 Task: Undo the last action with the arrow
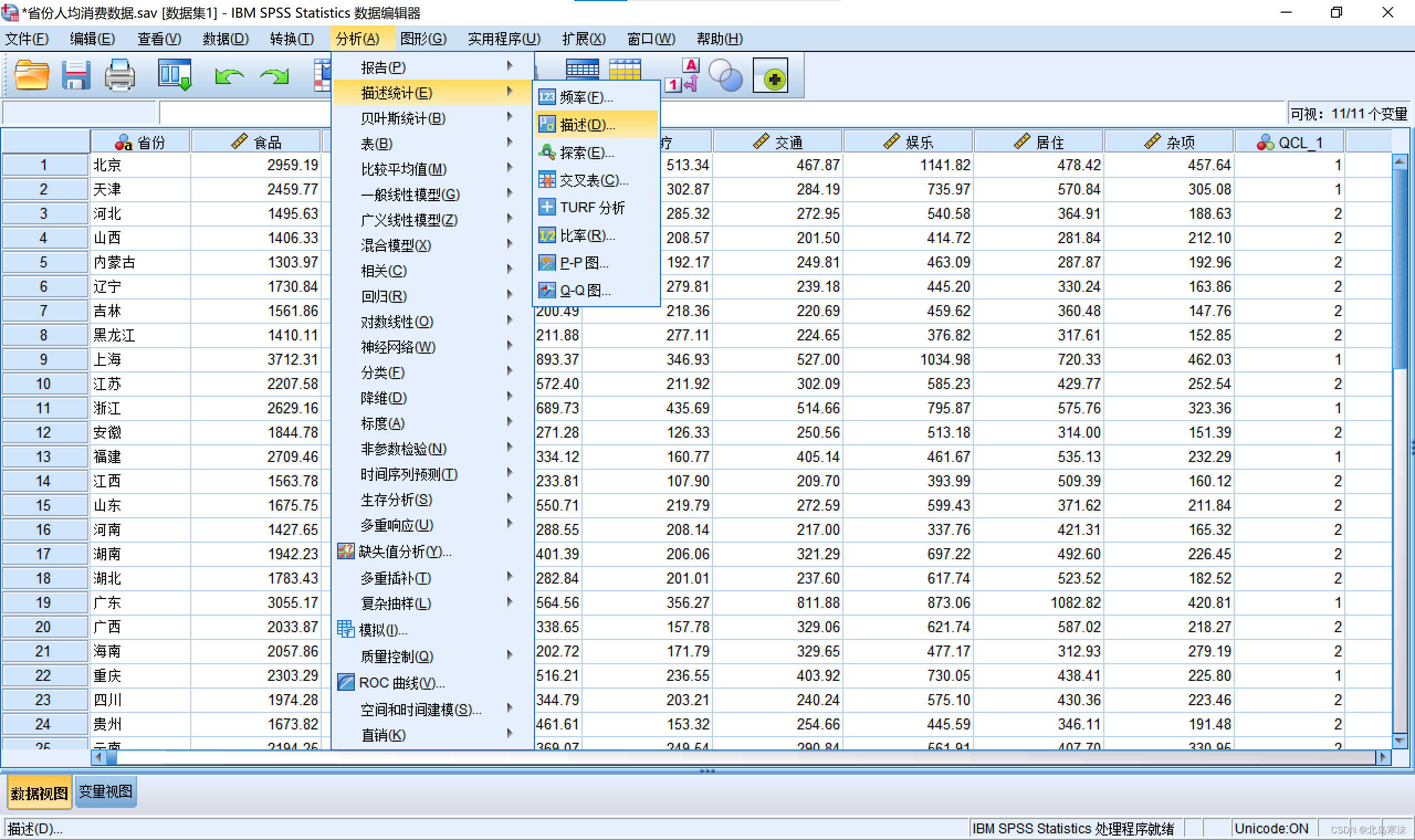click(229, 76)
